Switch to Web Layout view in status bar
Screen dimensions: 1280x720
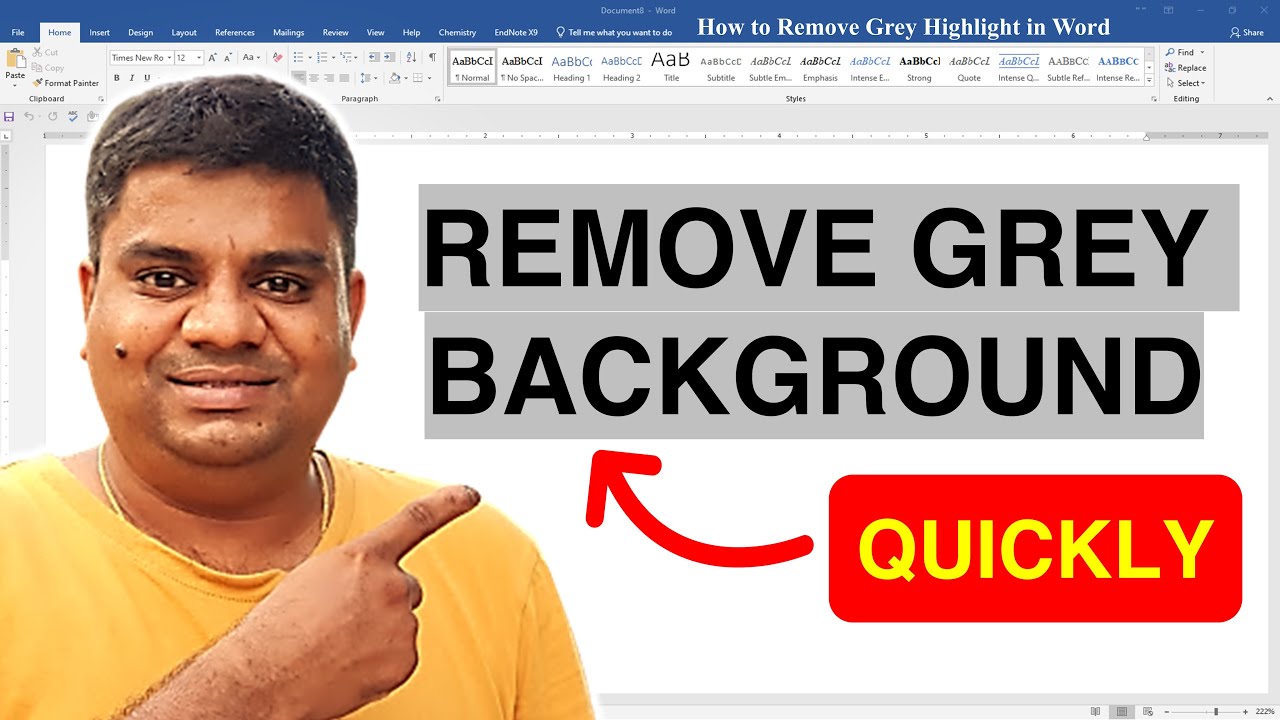(x=1149, y=711)
